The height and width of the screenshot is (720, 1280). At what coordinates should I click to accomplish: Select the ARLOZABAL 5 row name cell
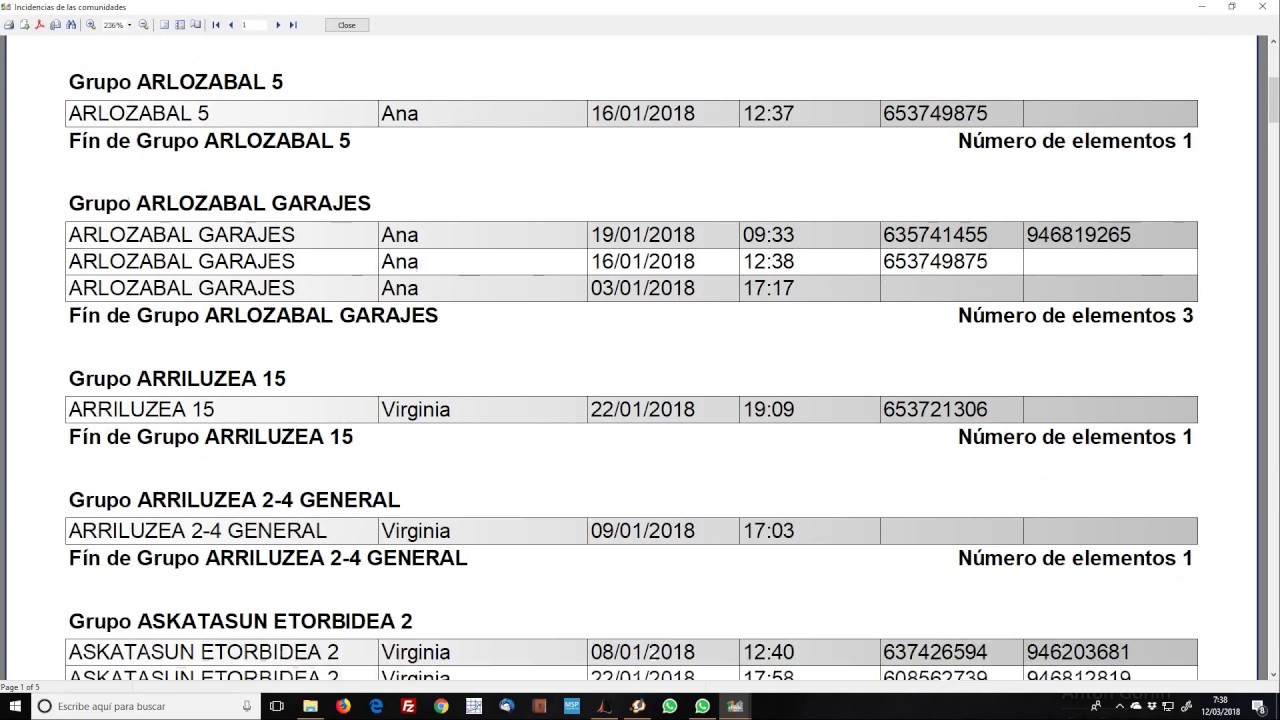222,113
